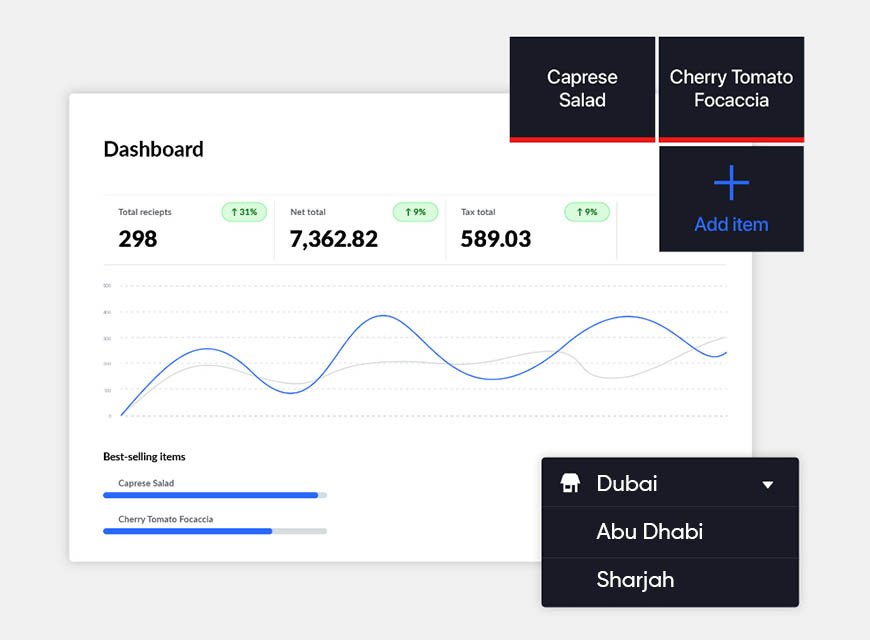The height and width of the screenshot is (640, 870).
Task: Click the Best-selling items heading
Action: tap(144, 457)
